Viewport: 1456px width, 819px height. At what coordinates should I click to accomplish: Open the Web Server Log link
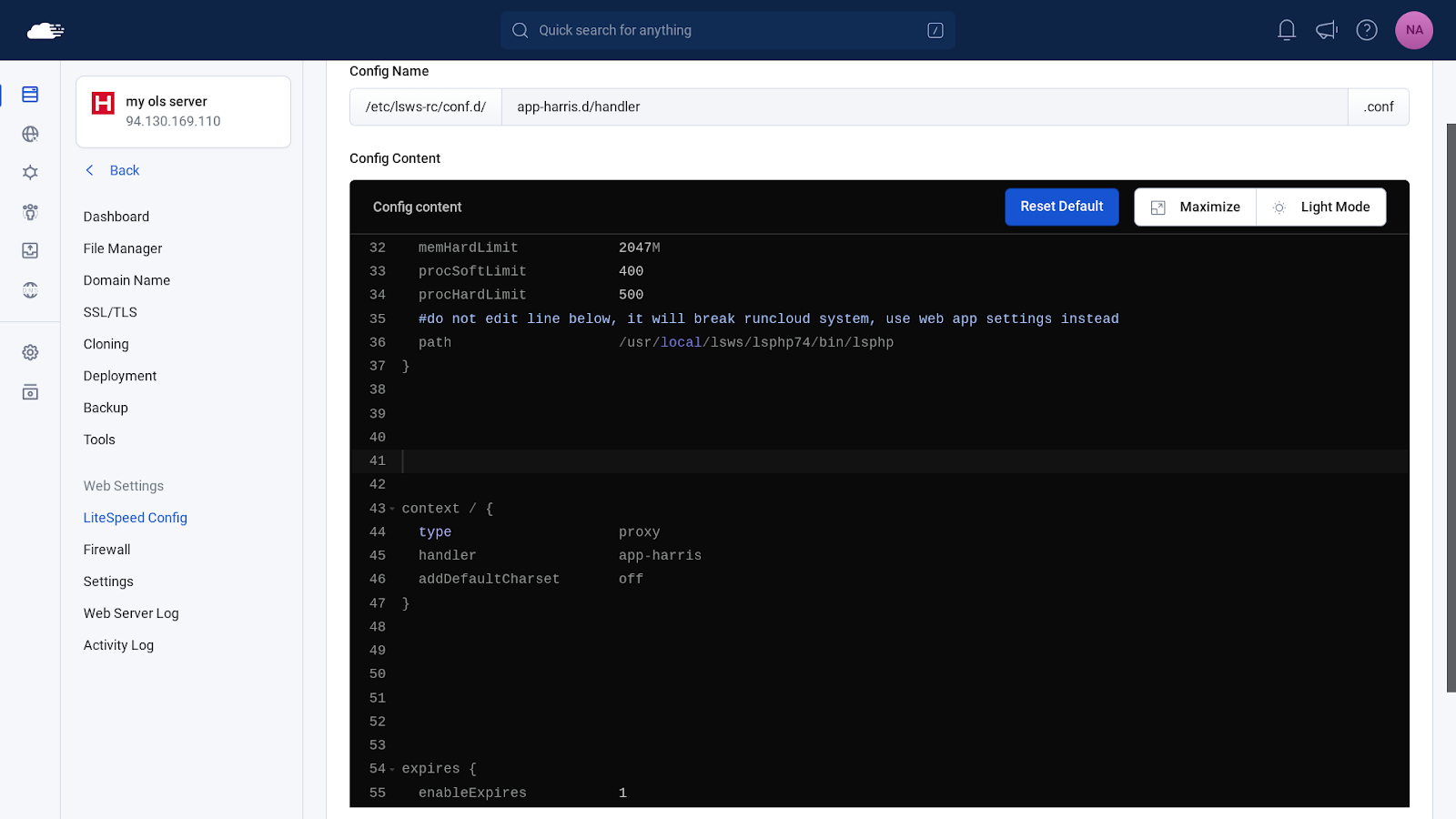coord(131,613)
